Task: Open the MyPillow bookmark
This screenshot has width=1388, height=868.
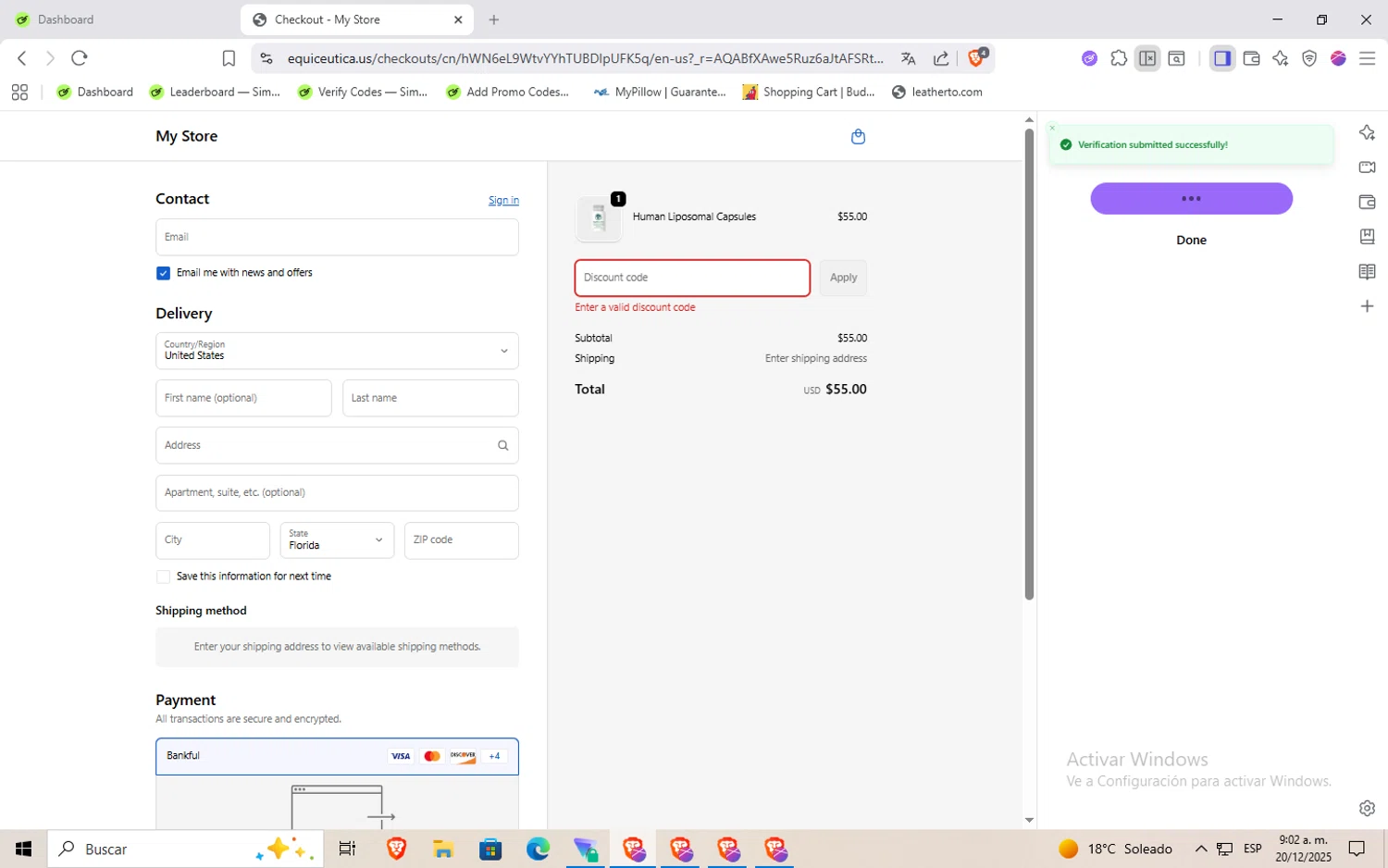Action: [660, 92]
